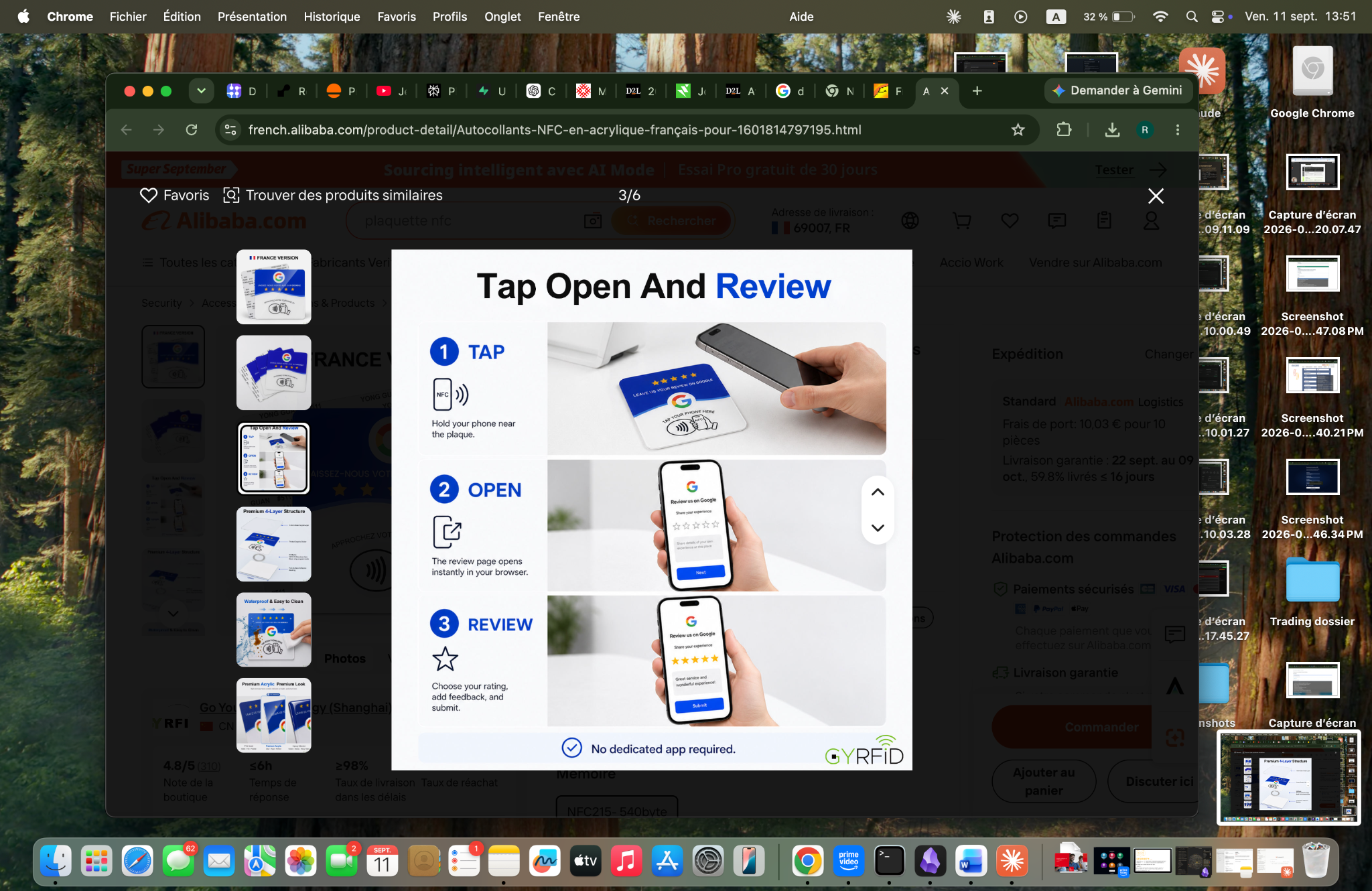This screenshot has width=1372, height=891.
Task: Close the active Alibaba tab
Action: pos(945,90)
